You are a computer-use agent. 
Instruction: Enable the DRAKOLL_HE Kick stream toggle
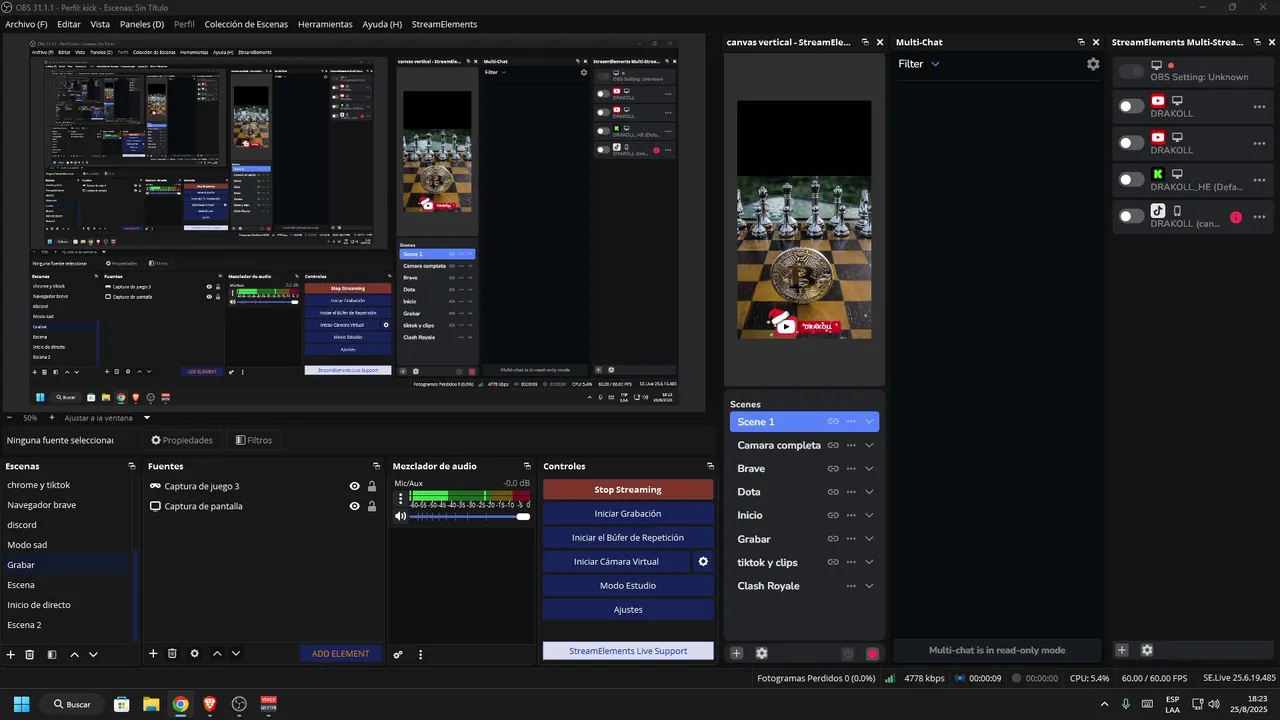pos(1131,180)
